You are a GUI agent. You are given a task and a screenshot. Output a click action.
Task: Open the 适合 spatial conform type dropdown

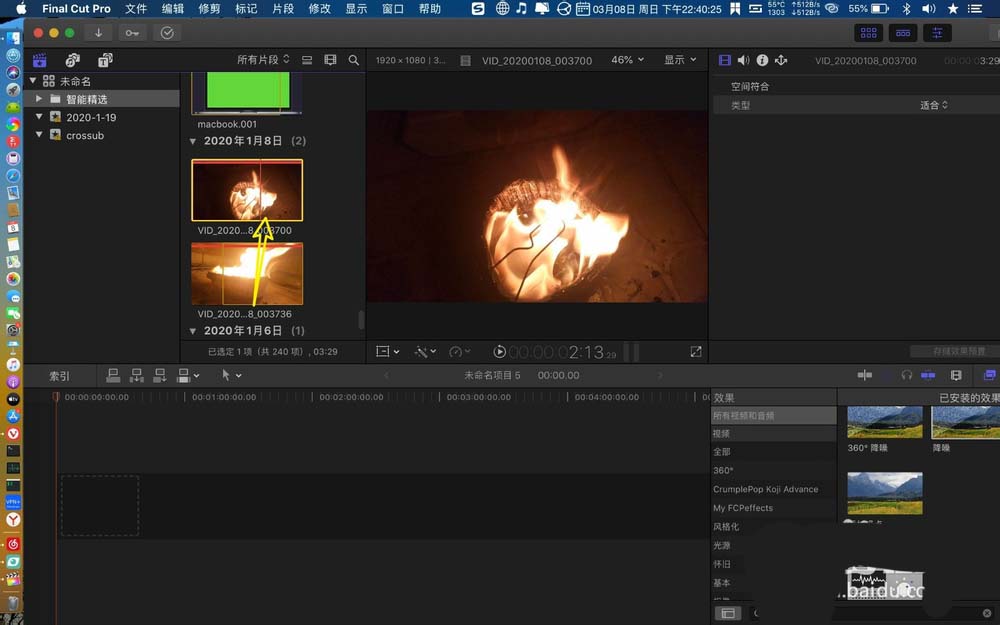pyautogui.click(x=934, y=105)
